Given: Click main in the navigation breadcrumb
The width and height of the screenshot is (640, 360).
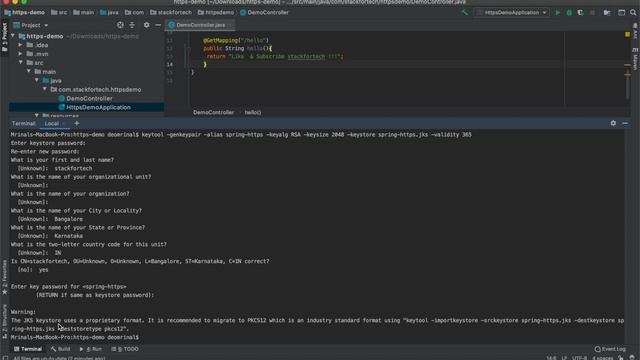Looking at the screenshot, I should (83, 13).
